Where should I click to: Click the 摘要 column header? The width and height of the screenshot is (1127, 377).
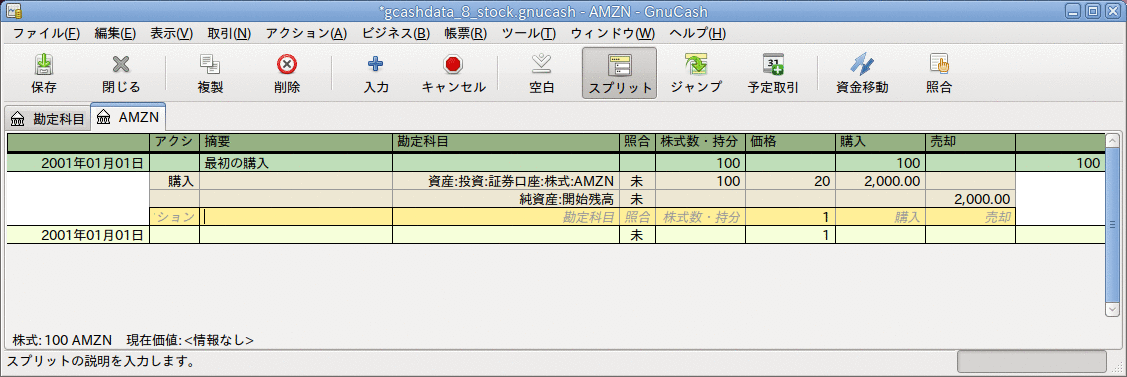(x=295, y=142)
